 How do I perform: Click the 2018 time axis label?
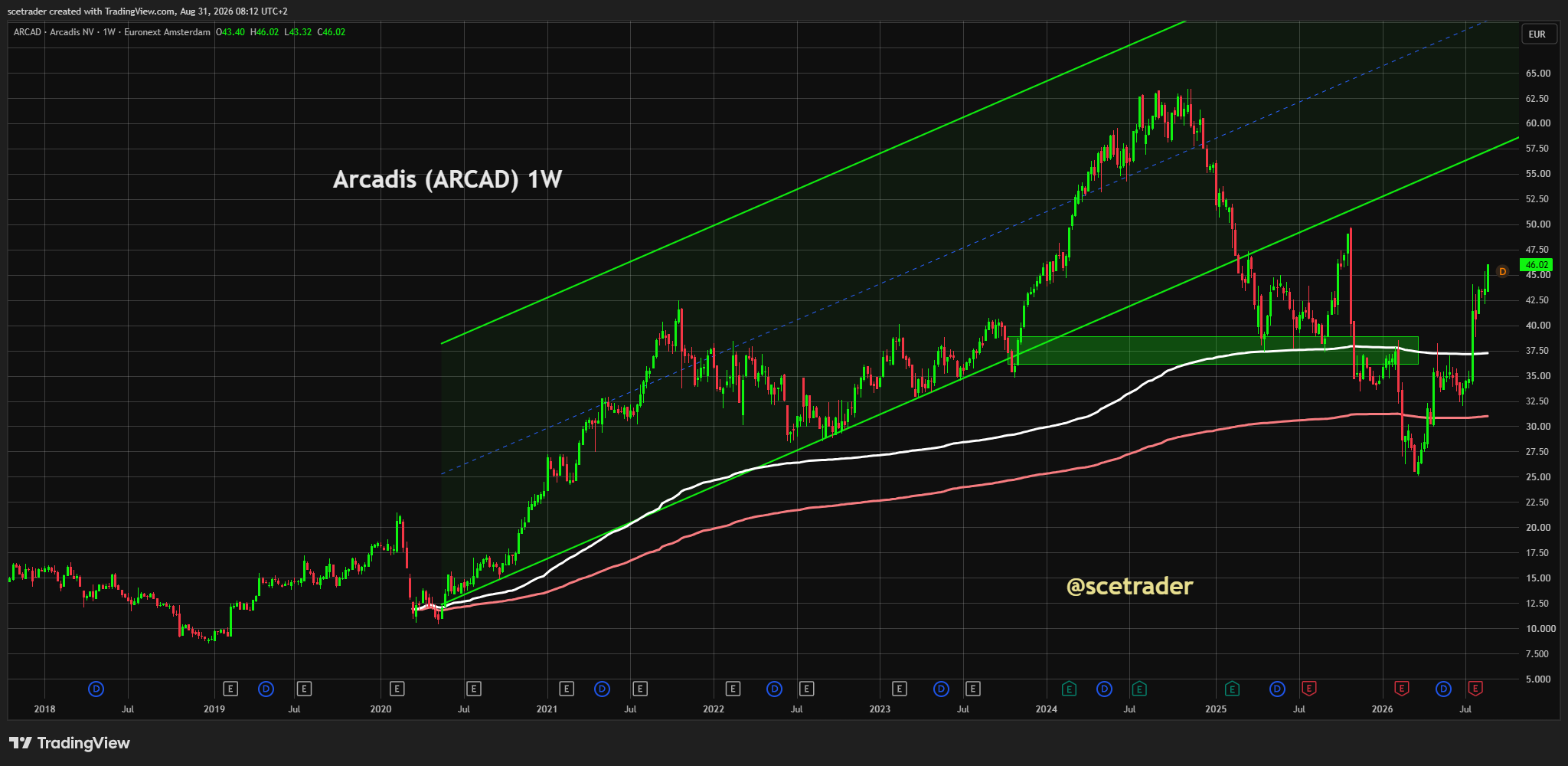click(45, 709)
